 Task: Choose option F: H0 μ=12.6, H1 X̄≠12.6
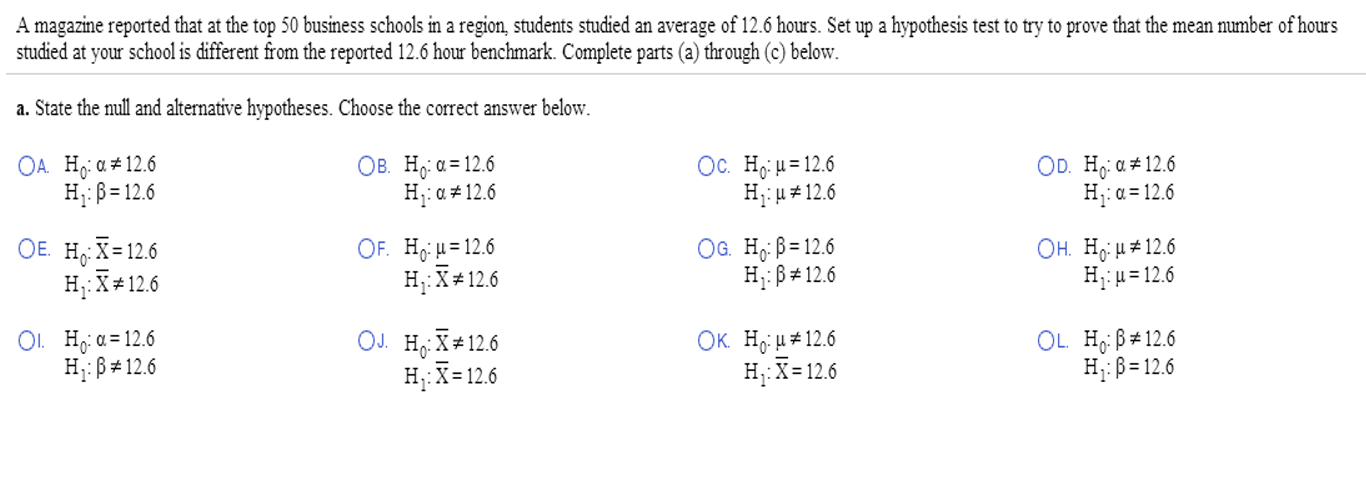[365, 249]
